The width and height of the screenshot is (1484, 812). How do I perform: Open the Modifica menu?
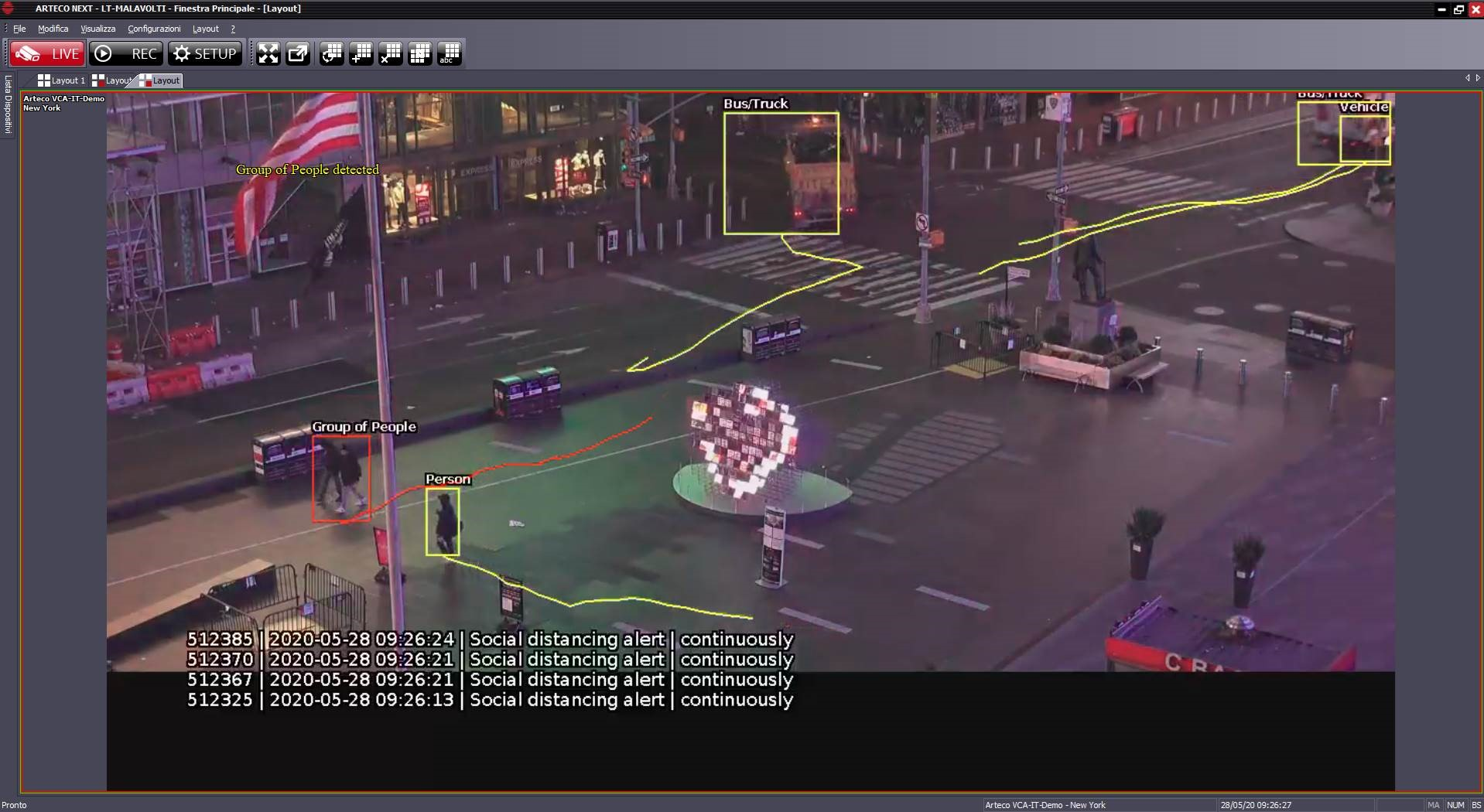coord(53,29)
